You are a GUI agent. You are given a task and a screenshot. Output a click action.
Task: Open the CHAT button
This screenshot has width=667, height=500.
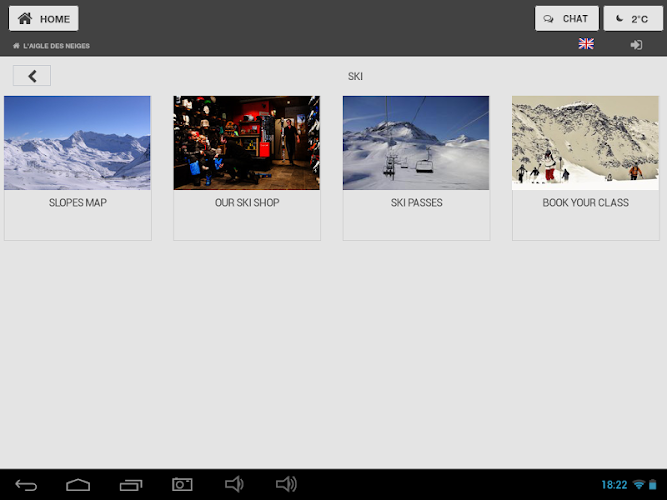pos(566,18)
